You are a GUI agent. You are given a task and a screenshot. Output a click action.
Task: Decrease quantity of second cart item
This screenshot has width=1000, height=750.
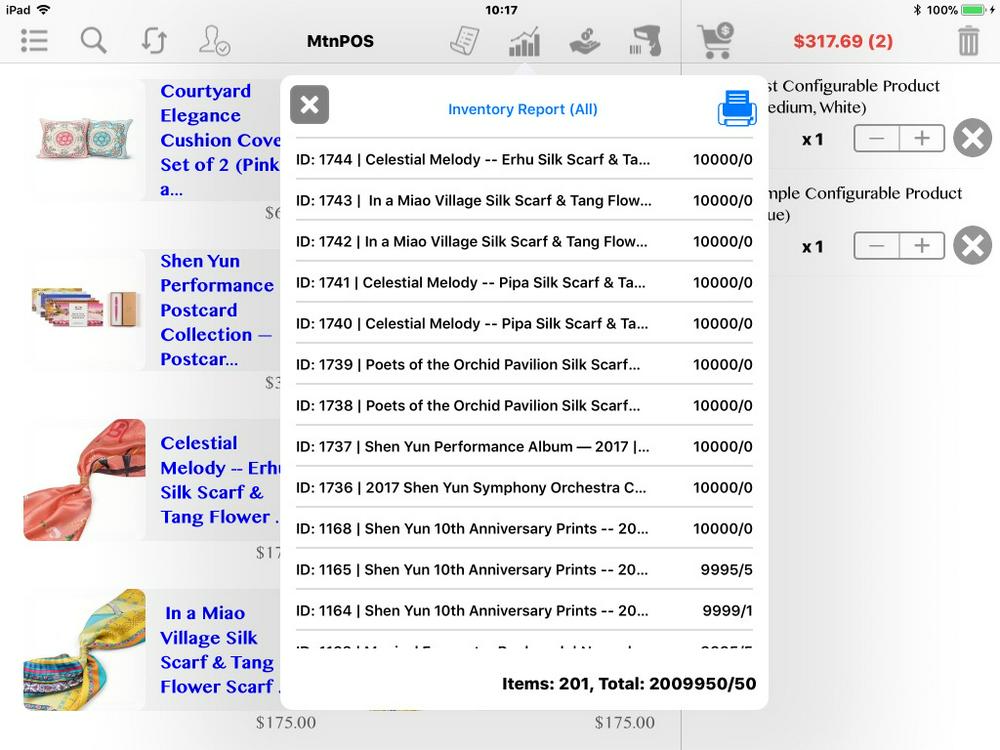(x=877, y=246)
